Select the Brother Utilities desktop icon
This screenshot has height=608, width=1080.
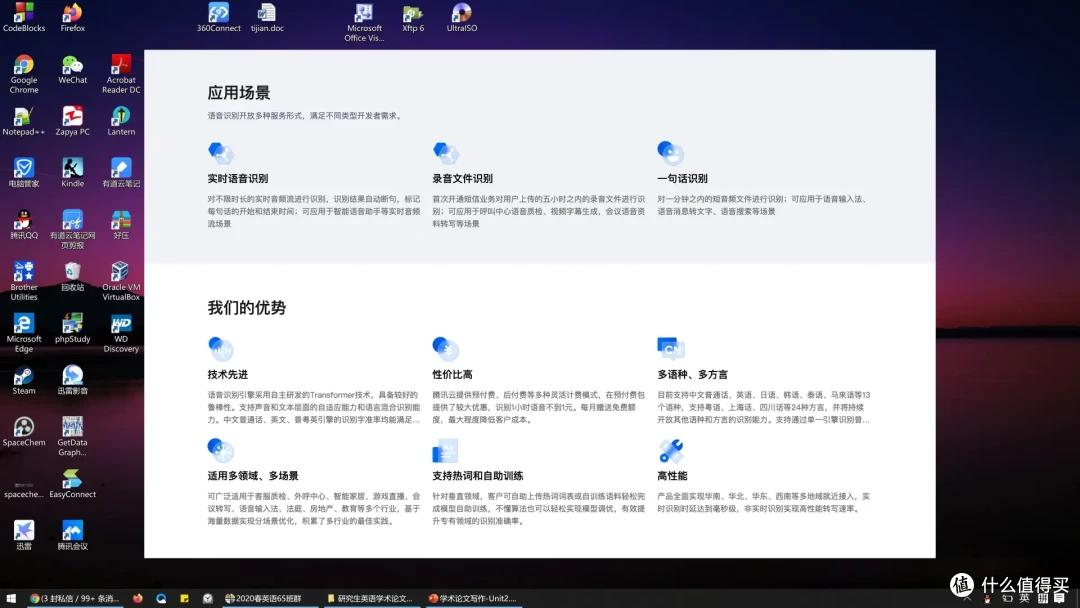point(24,281)
